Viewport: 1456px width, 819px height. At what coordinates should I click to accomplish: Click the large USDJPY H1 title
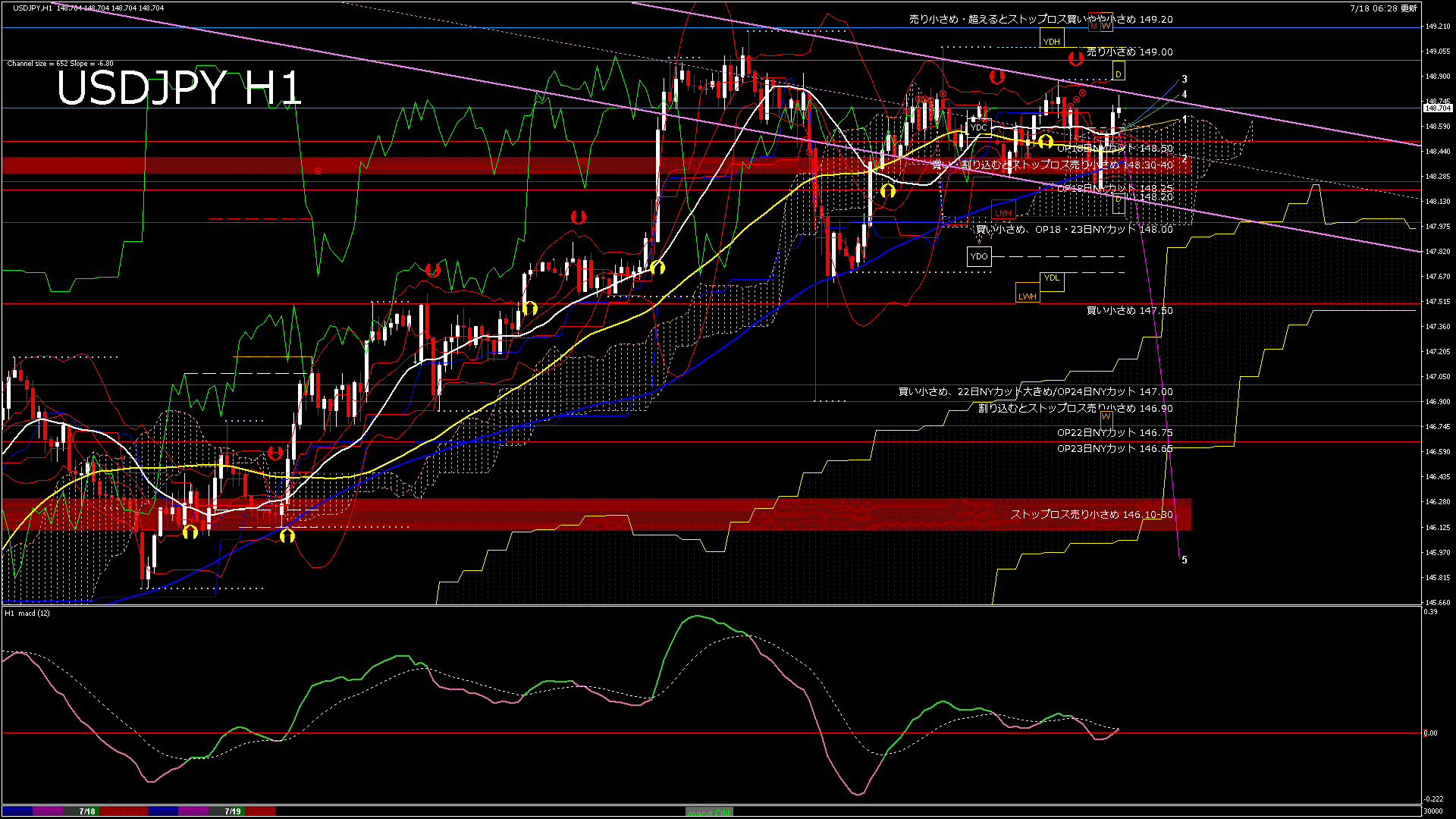pyautogui.click(x=179, y=88)
